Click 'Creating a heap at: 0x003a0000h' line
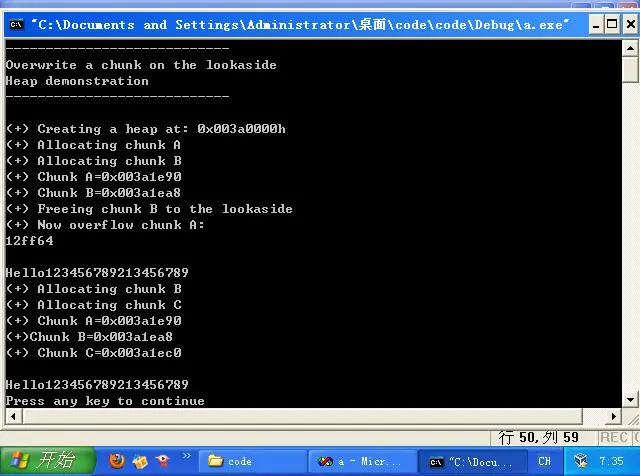Screen dimensions: 640x476 coord(146,129)
